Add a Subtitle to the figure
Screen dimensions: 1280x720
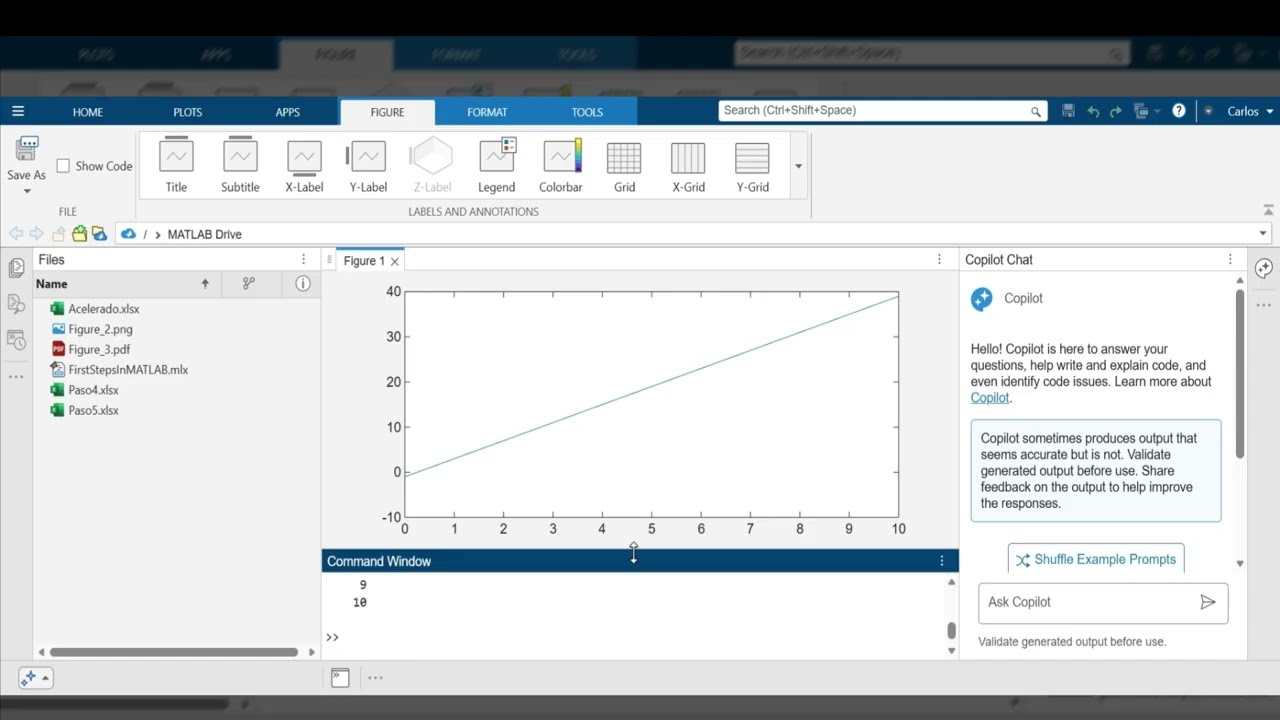(x=240, y=165)
